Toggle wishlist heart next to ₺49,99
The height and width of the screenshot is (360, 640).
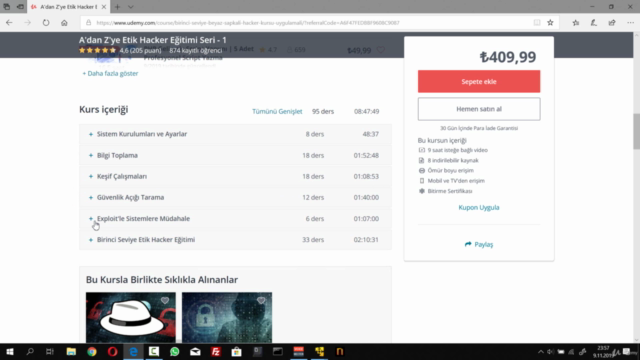380,50
